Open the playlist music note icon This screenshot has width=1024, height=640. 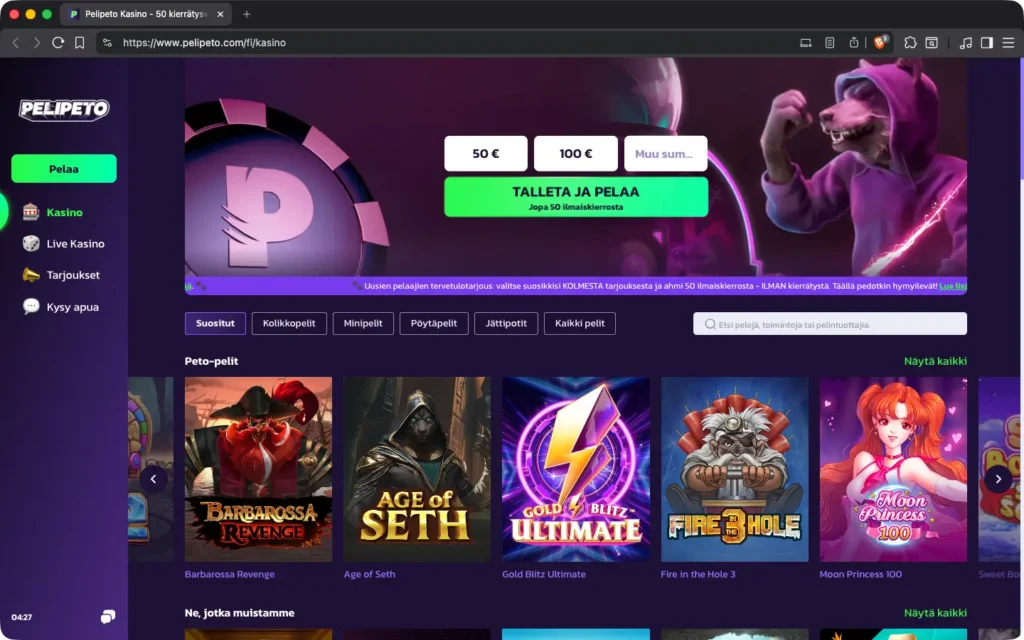965,43
